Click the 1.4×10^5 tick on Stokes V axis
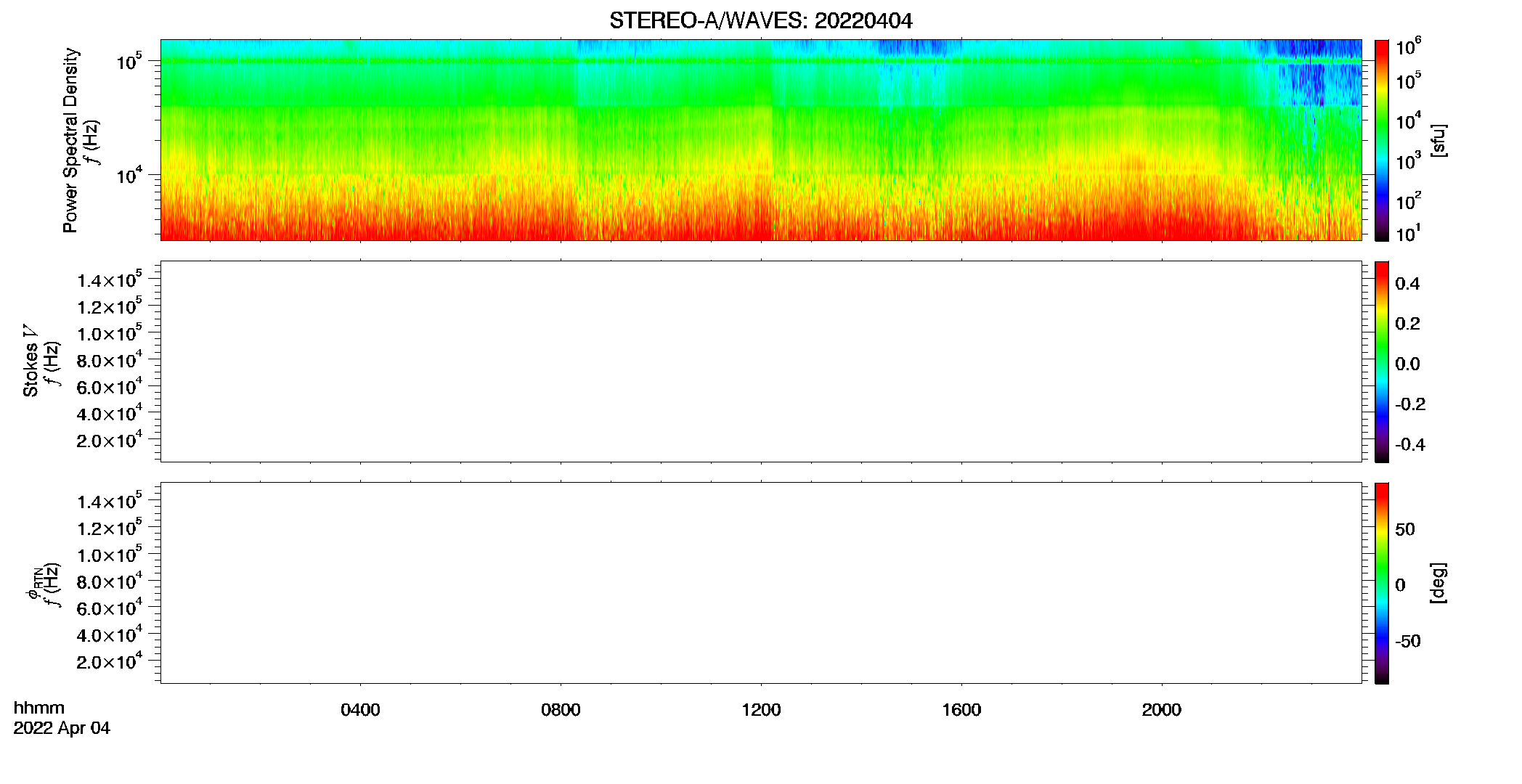Image resolution: width=1522 pixels, height=784 pixels. coord(110,280)
